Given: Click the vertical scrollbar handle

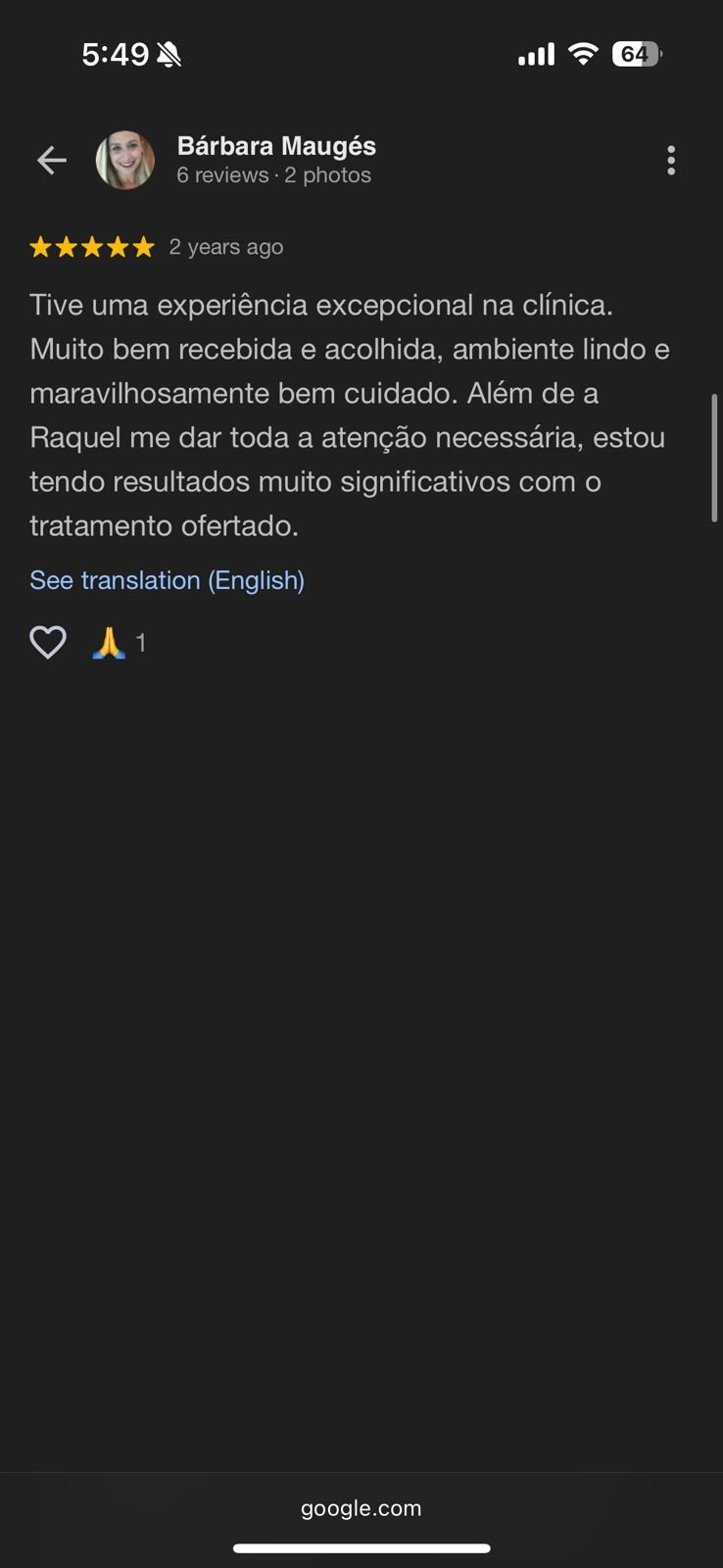Looking at the screenshot, I should [714, 458].
